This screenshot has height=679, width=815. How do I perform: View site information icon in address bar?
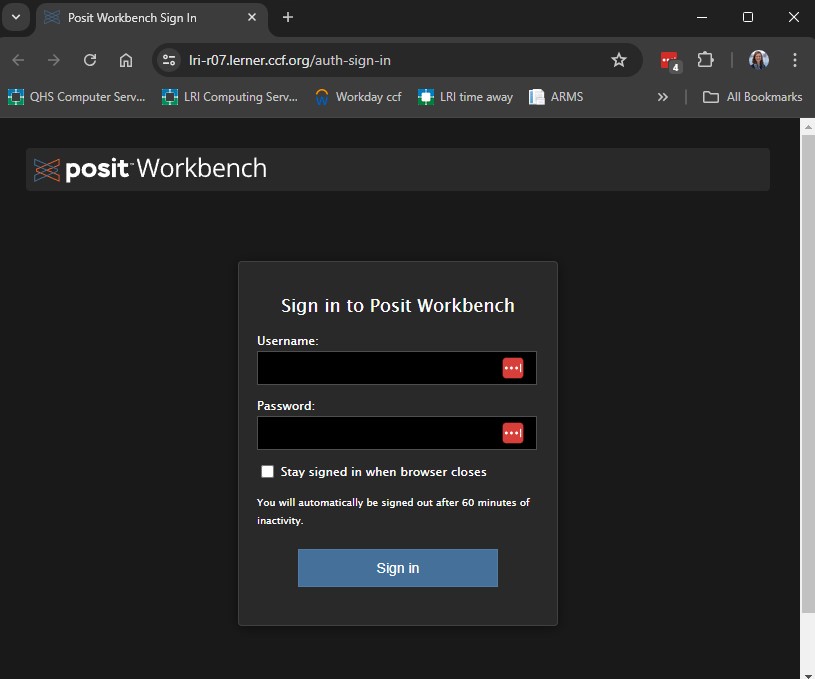pos(168,60)
